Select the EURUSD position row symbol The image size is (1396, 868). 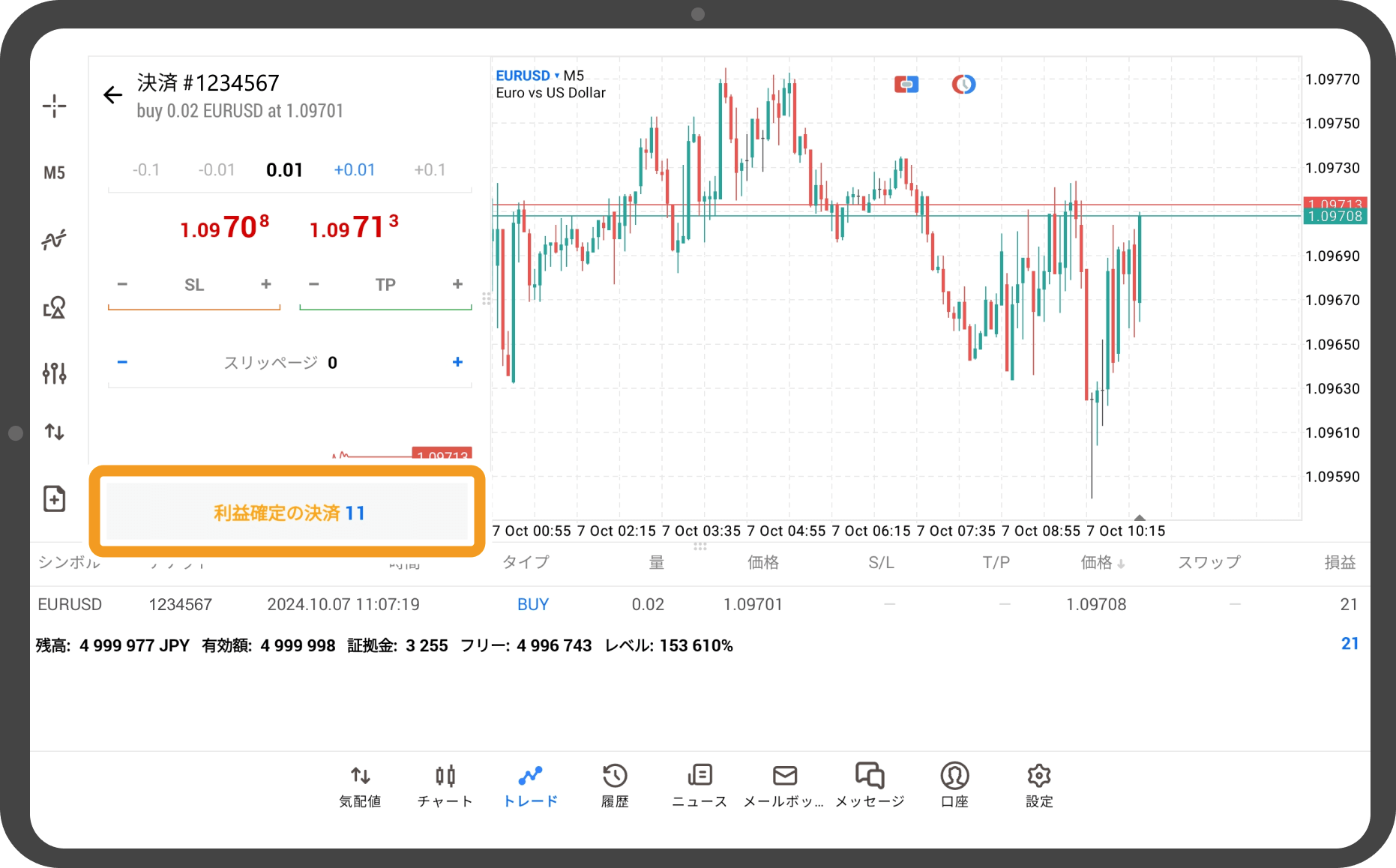70,604
